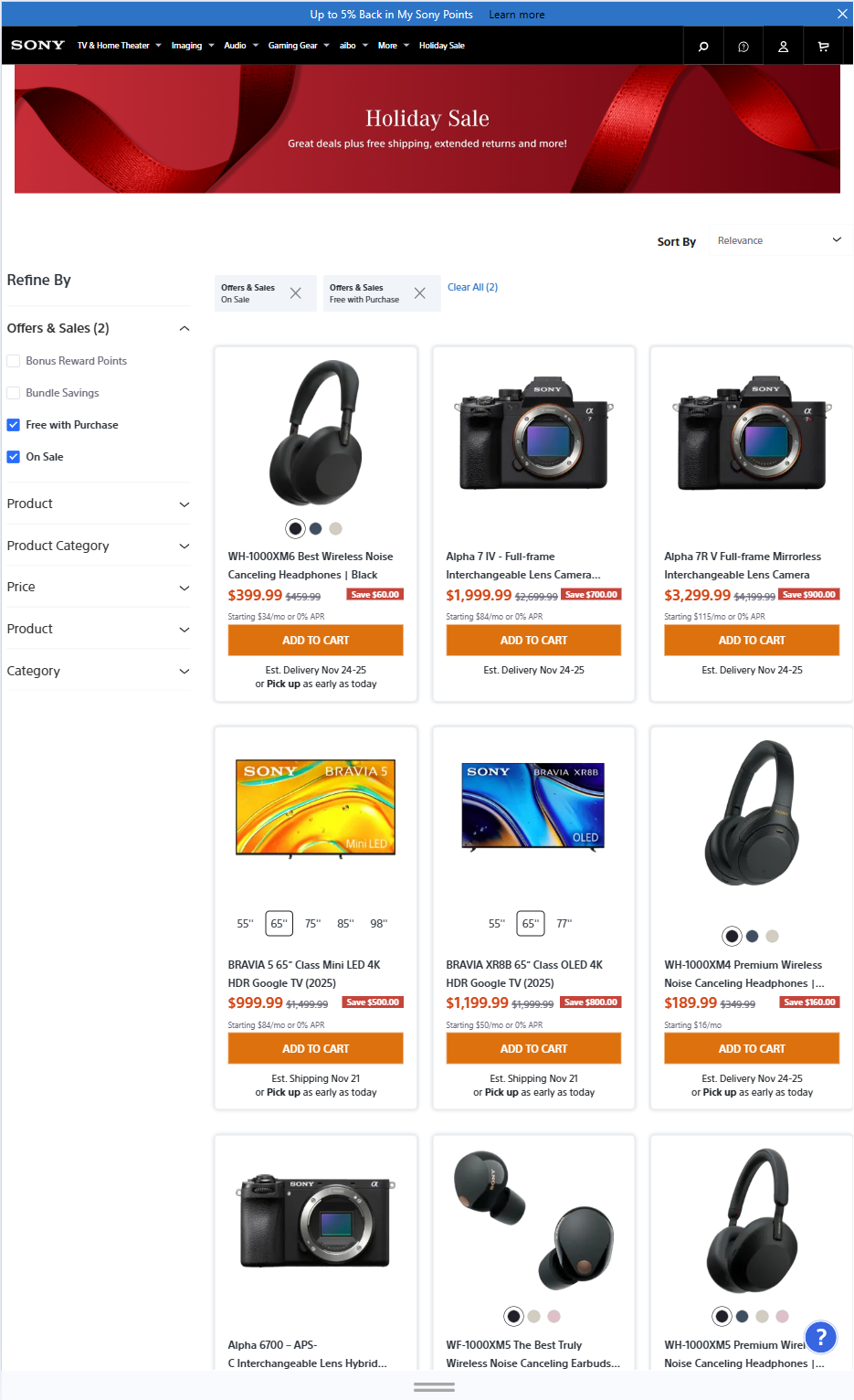The image size is (854, 1400).
Task: Open the search icon in header
Action: tap(703, 46)
